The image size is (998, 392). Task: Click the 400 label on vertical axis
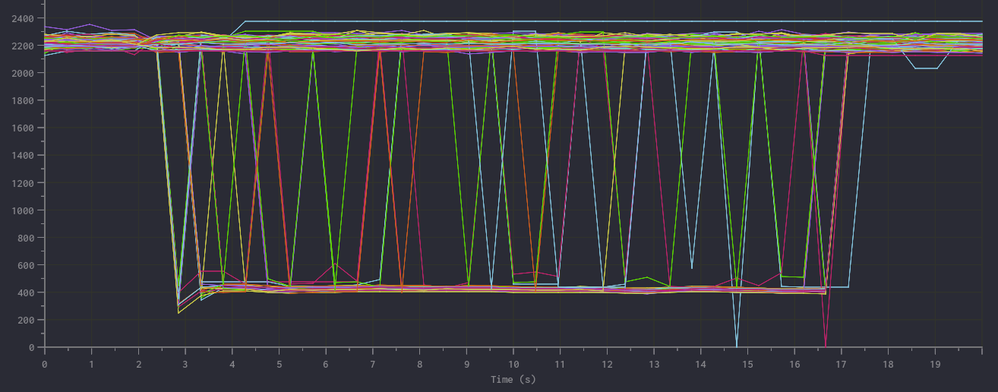pos(25,292)
